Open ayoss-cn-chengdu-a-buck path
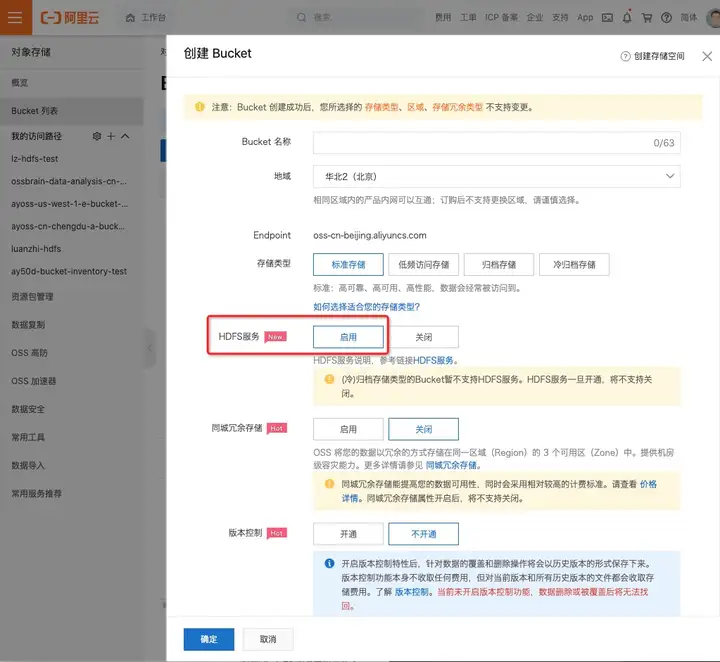 [x=68, y=226]
